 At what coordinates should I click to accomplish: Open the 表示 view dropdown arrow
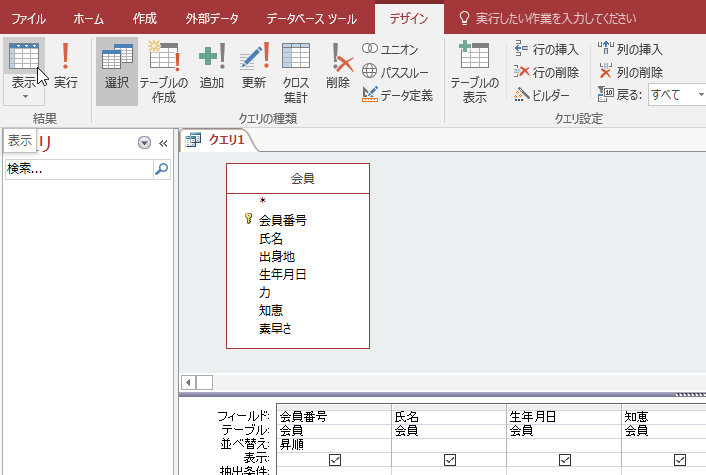click(x=25, y=96)
